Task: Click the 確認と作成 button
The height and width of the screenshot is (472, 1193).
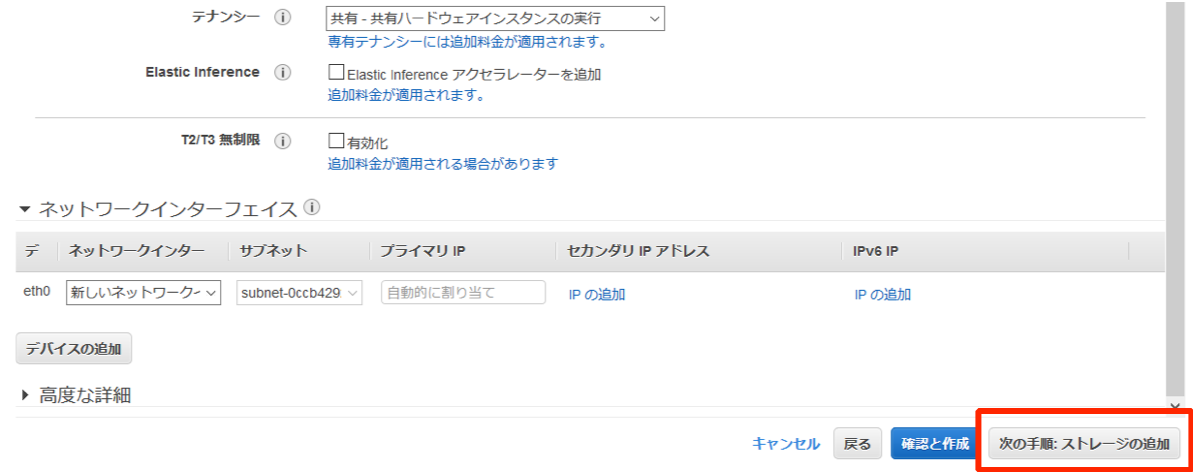Action: (935, 444)
